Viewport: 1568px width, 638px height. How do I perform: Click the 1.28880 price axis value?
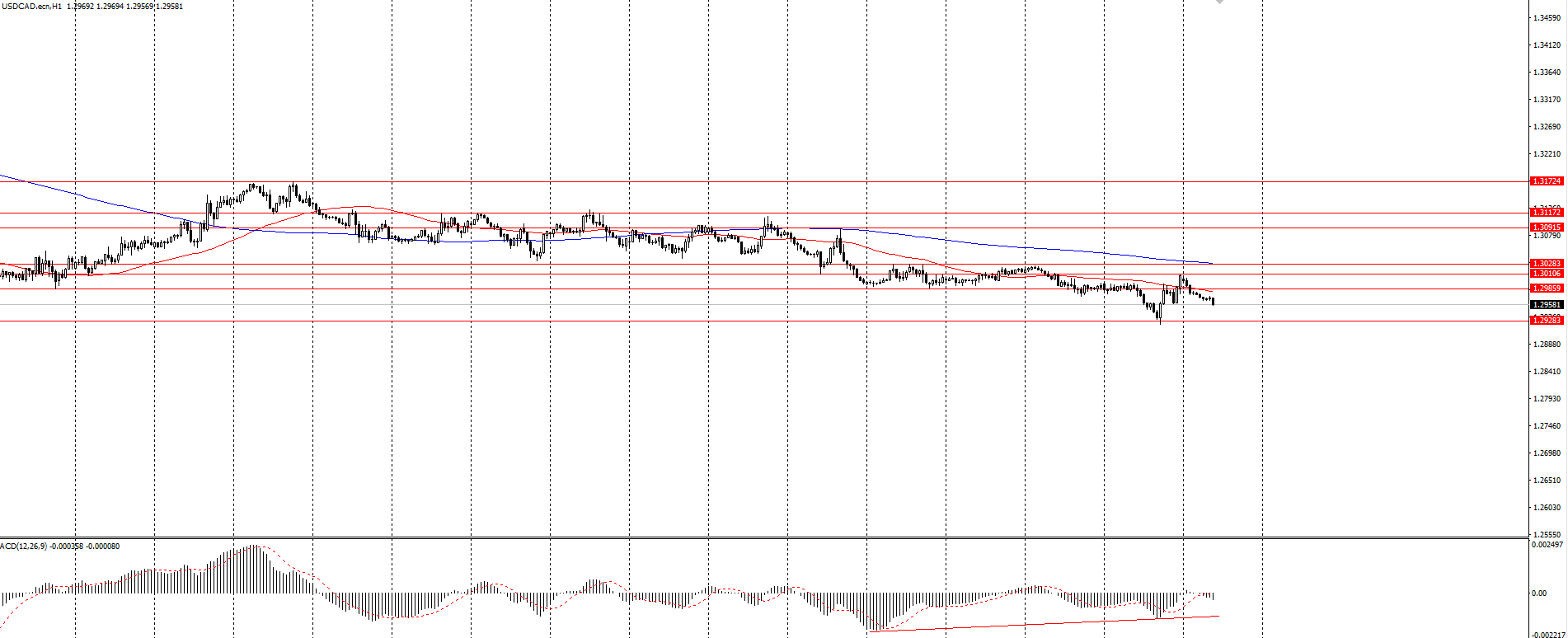[x=1547, y=345]
